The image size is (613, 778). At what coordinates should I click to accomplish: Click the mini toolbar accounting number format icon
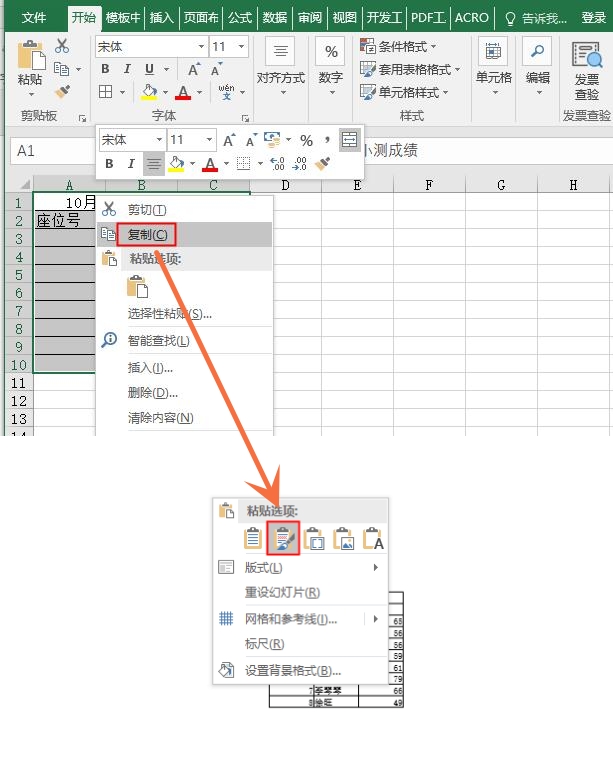pyautogui.click(x=272, y=140)
